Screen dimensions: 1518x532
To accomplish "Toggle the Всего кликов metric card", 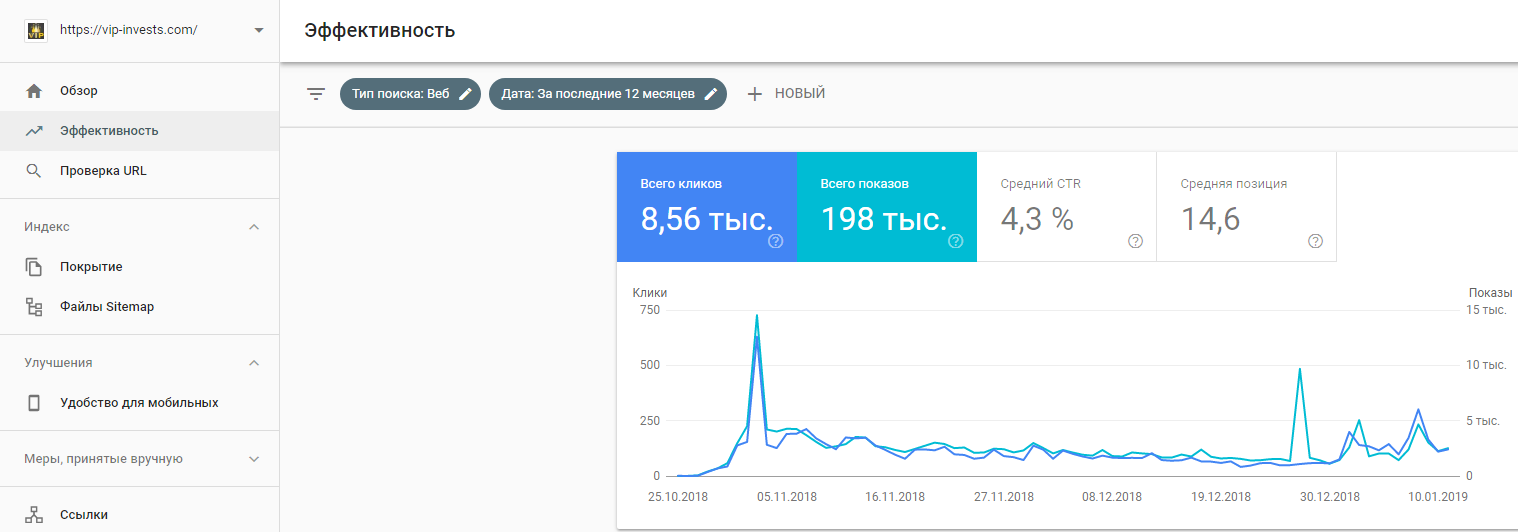I will [x=706, y=206].
